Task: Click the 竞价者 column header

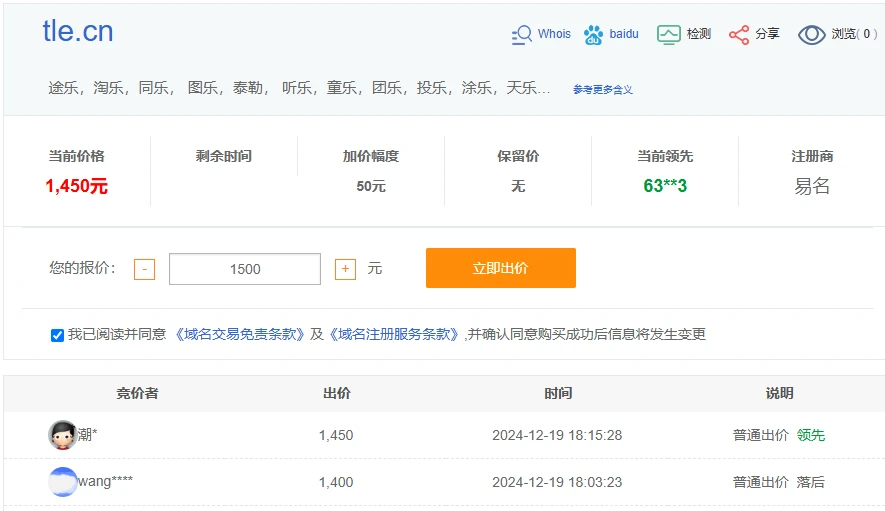Action: pos(137,393)
